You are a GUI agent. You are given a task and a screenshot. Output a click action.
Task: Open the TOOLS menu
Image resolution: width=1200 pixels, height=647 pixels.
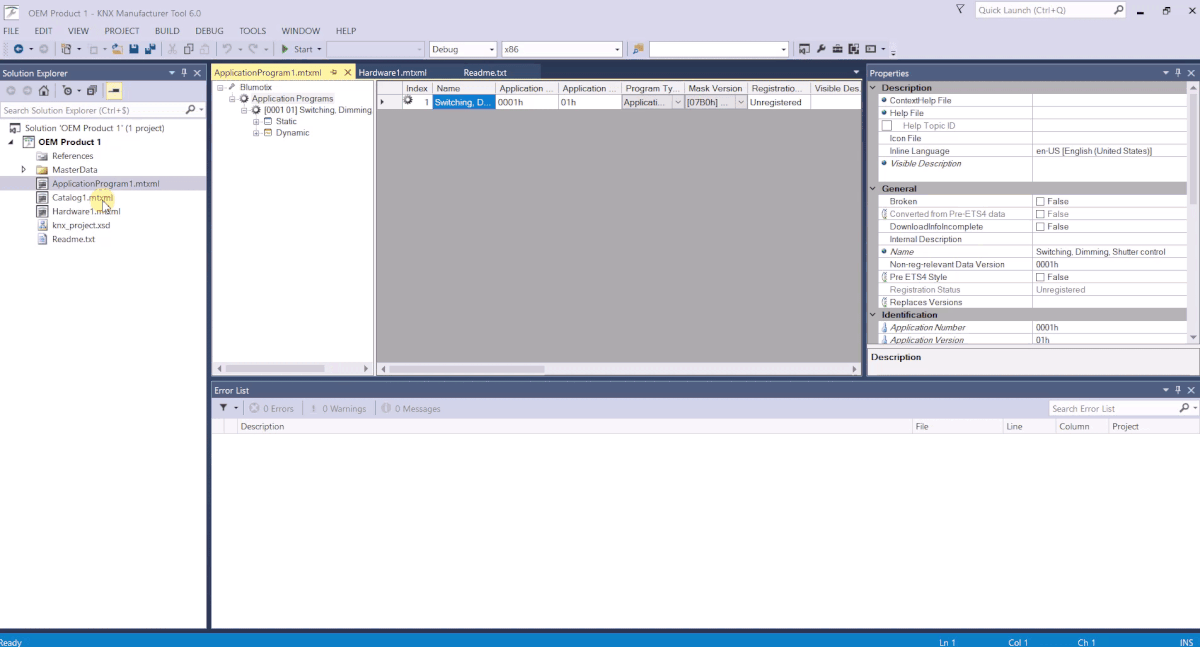pyautogui.click(x=253, y=31)
